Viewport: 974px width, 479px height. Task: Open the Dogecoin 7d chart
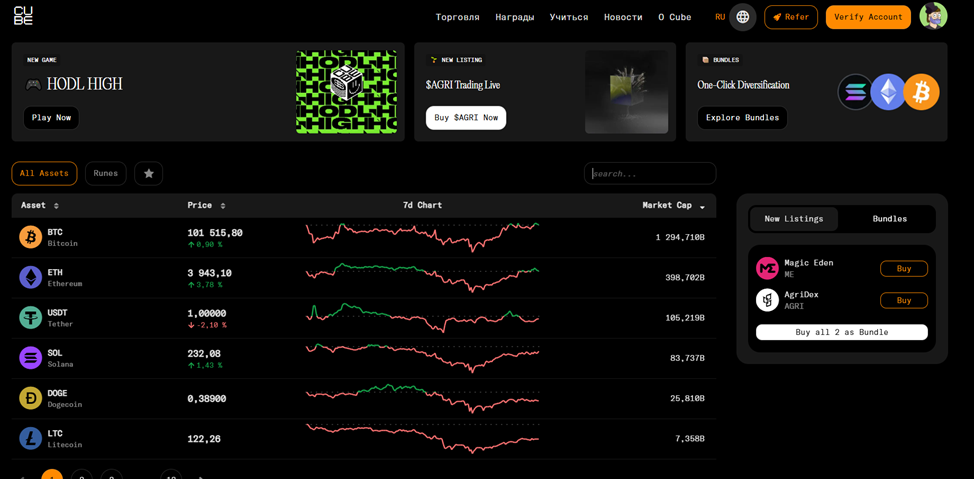tap(422, 398)
